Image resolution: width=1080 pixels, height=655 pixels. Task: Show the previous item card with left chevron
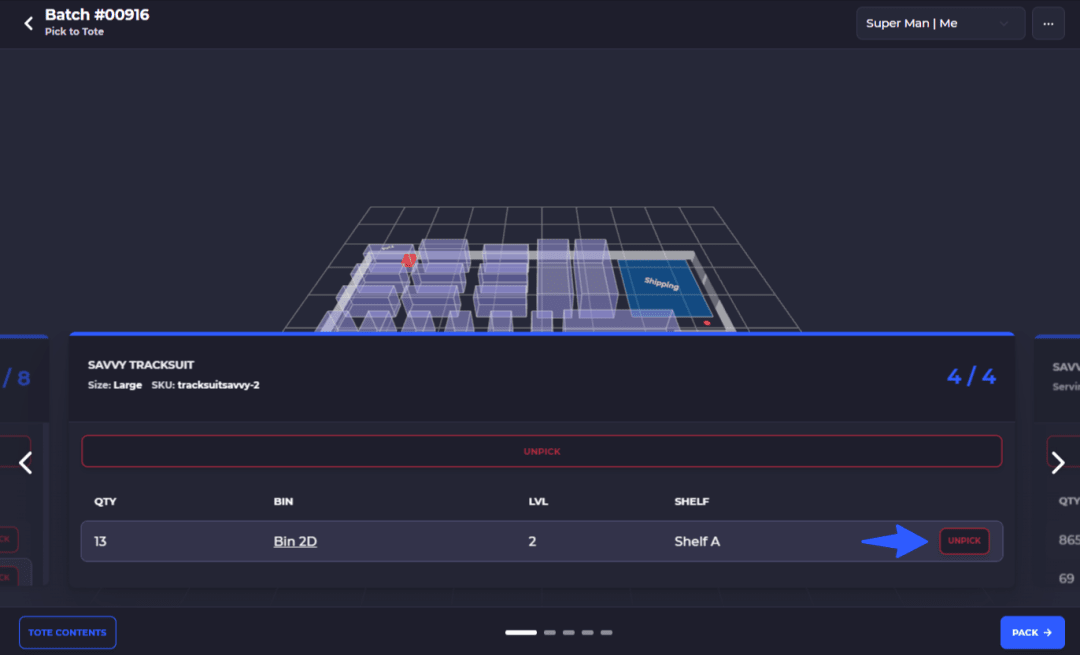click(25, 463)
